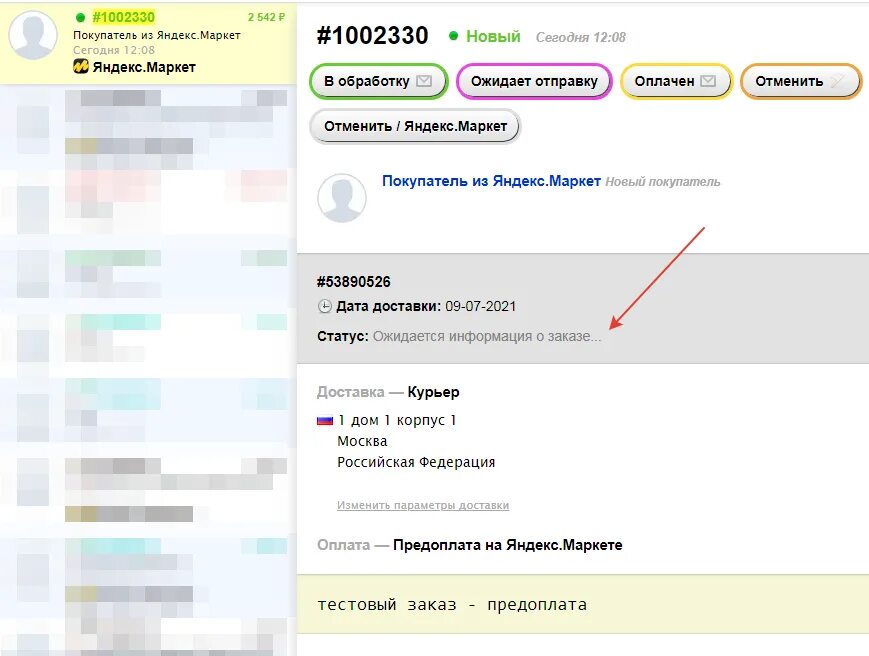Click the status text "Ожидается информация о заказе..."
The width and height of the screenshot is (869, 656).
487,336
